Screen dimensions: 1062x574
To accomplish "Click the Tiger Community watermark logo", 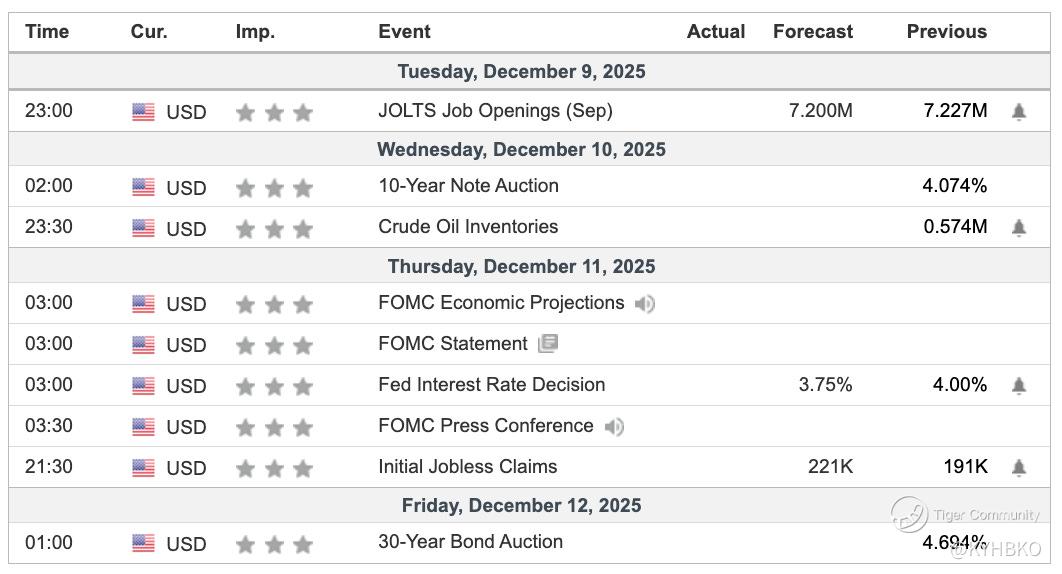I will (x=910, y=514).
